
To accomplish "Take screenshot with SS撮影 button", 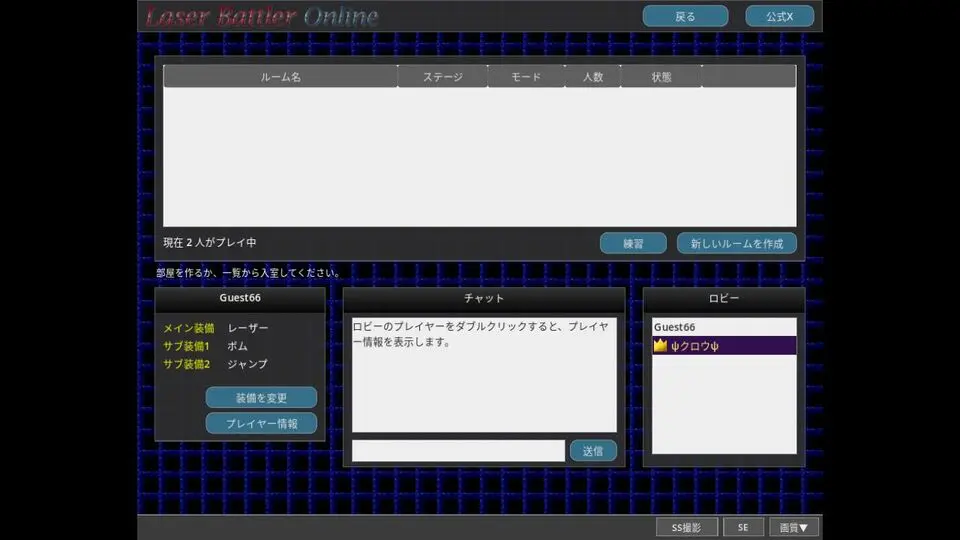I will pyautogui.click(x=686, y=527).
